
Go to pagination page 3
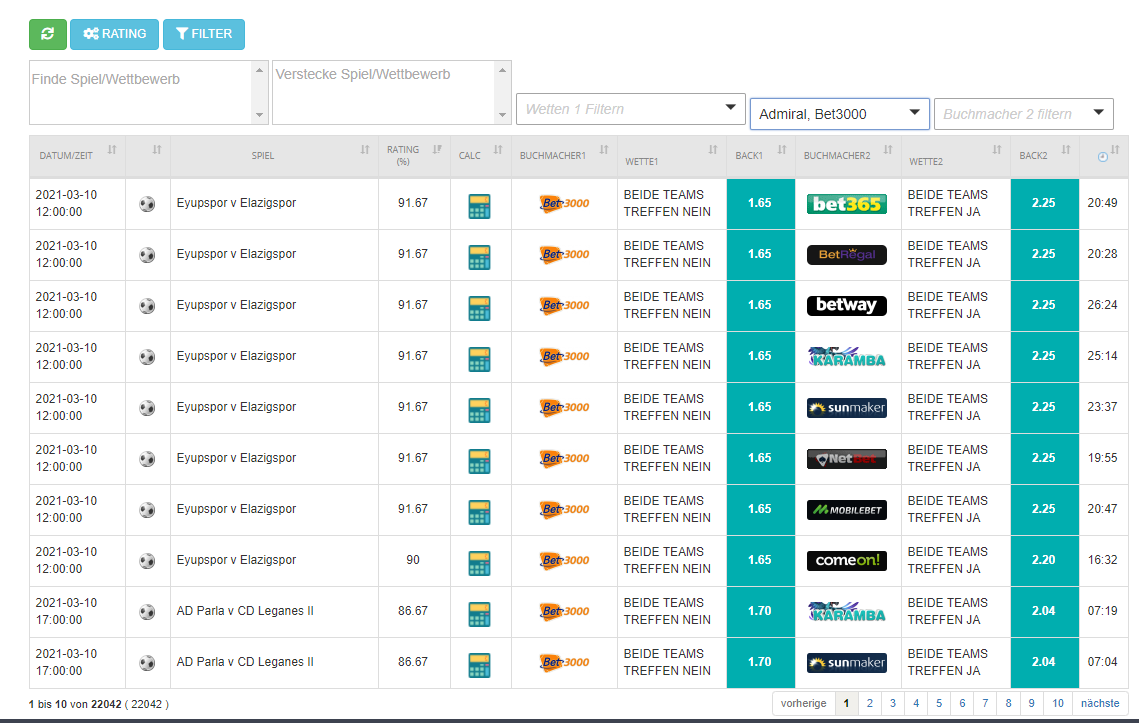[893, 703]
